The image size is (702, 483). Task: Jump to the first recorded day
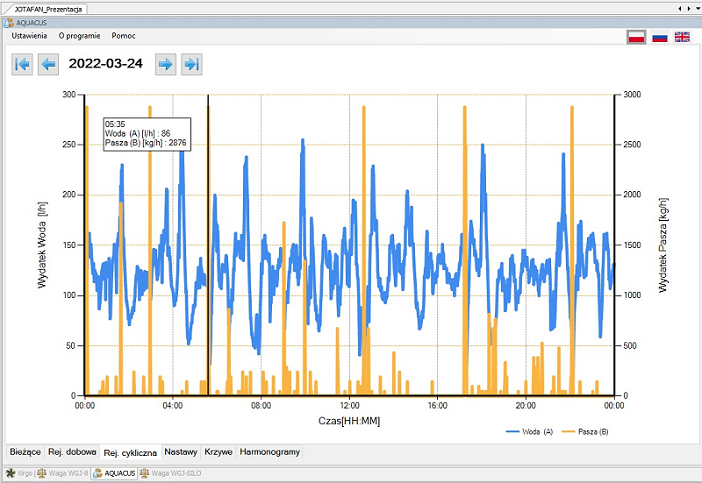[x=22, y=64]
